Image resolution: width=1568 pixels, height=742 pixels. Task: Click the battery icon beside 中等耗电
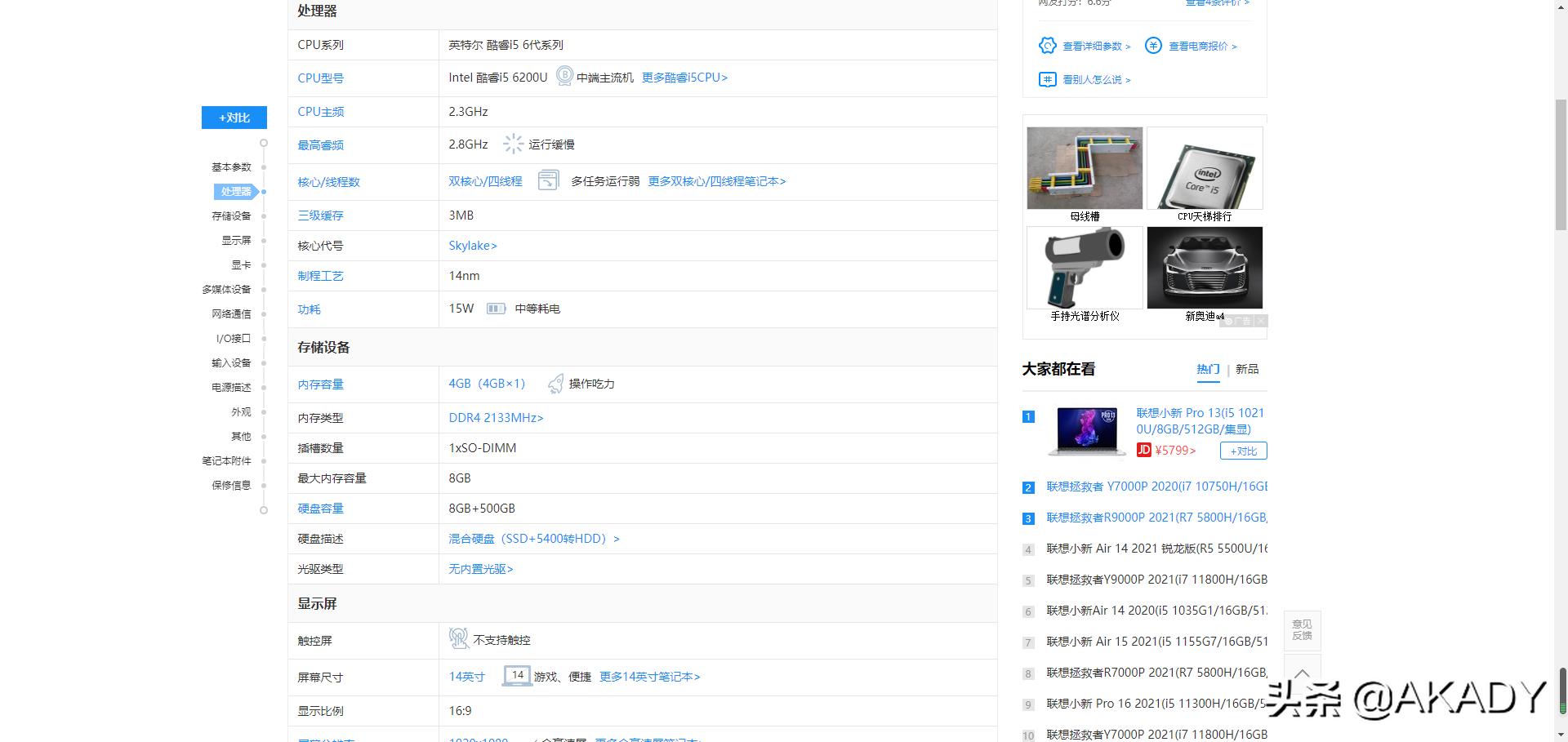click(x=497, y=309)
